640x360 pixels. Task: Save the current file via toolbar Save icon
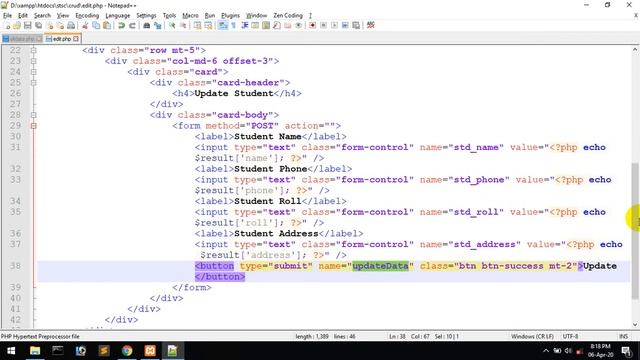tap(27, 25)
